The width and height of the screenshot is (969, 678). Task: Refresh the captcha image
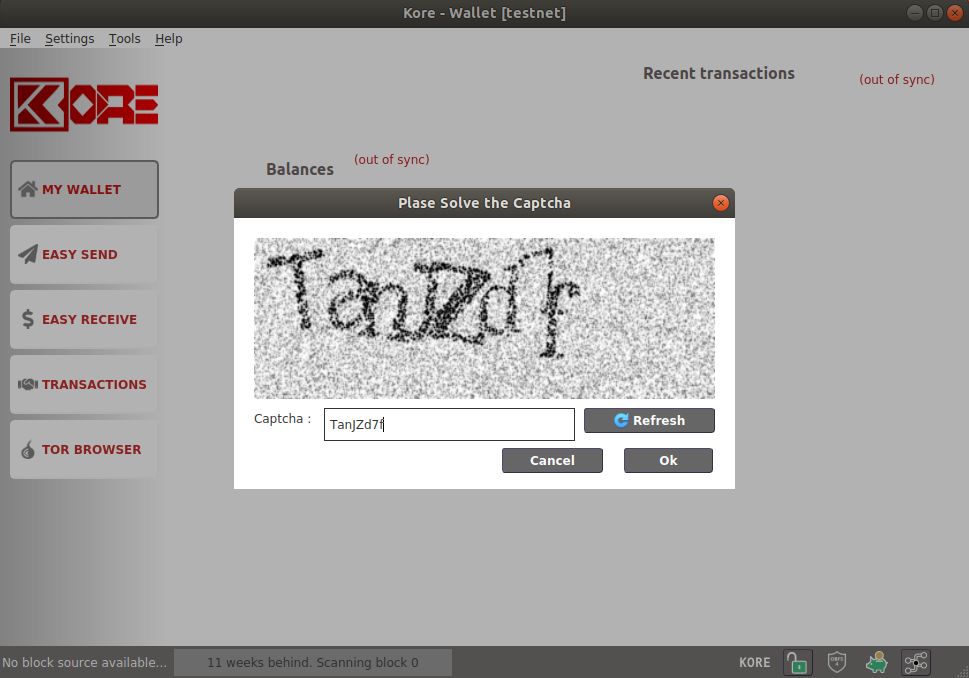coord(649,420)
